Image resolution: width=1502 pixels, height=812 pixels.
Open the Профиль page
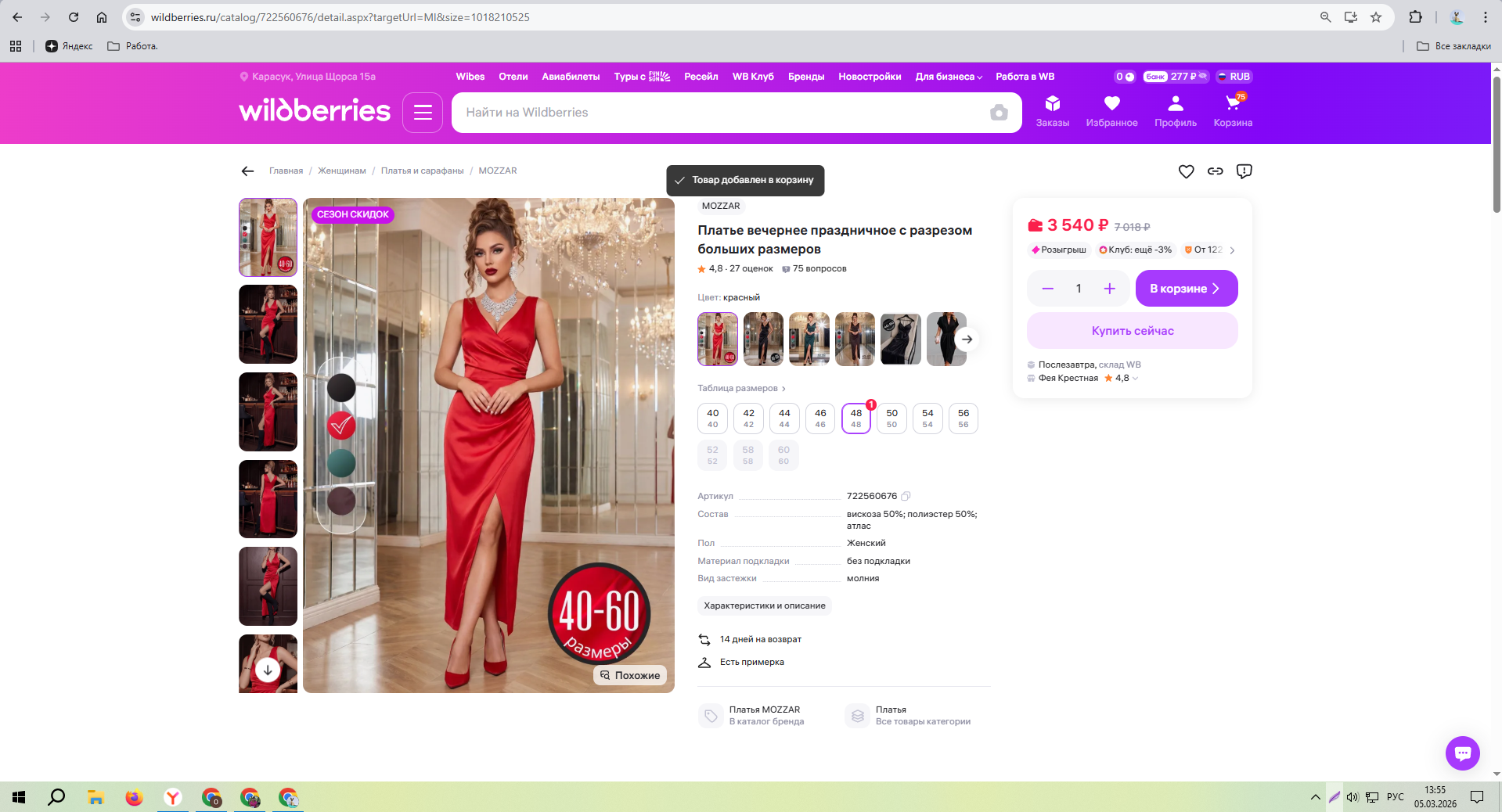[x=1175, y=111]
